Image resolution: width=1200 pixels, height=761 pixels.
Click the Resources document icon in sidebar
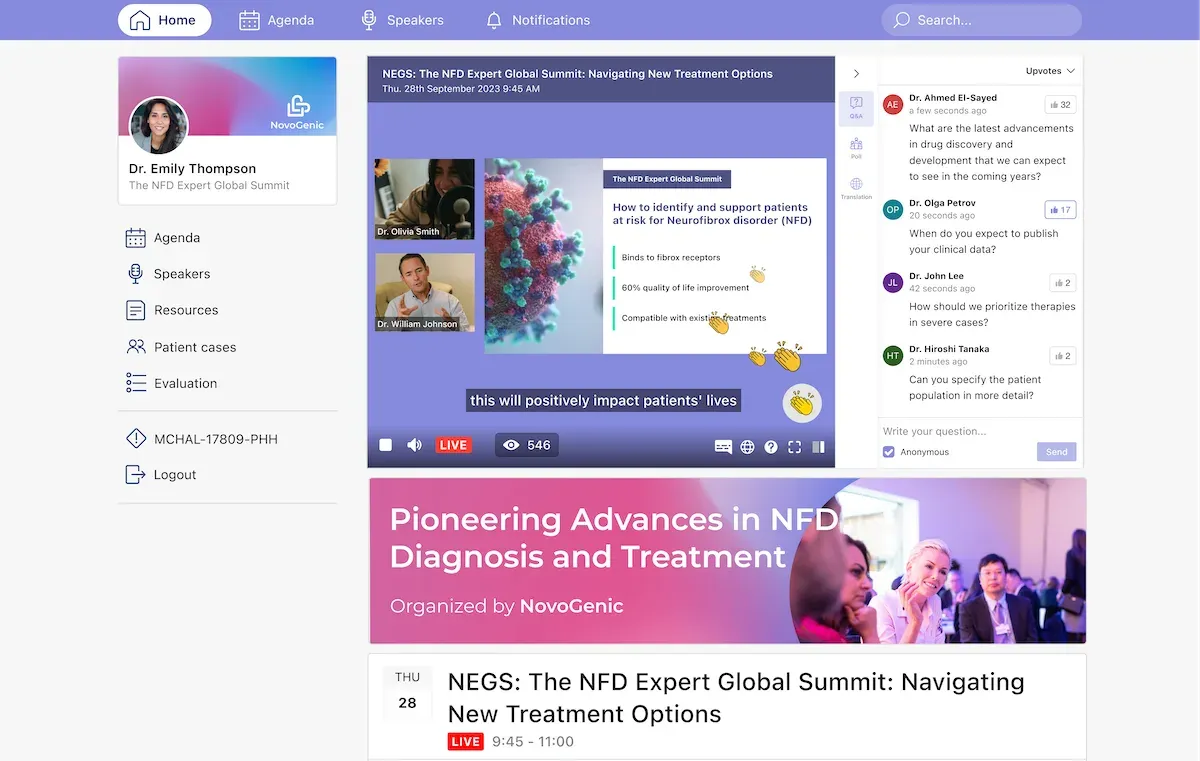coord(136,310)
